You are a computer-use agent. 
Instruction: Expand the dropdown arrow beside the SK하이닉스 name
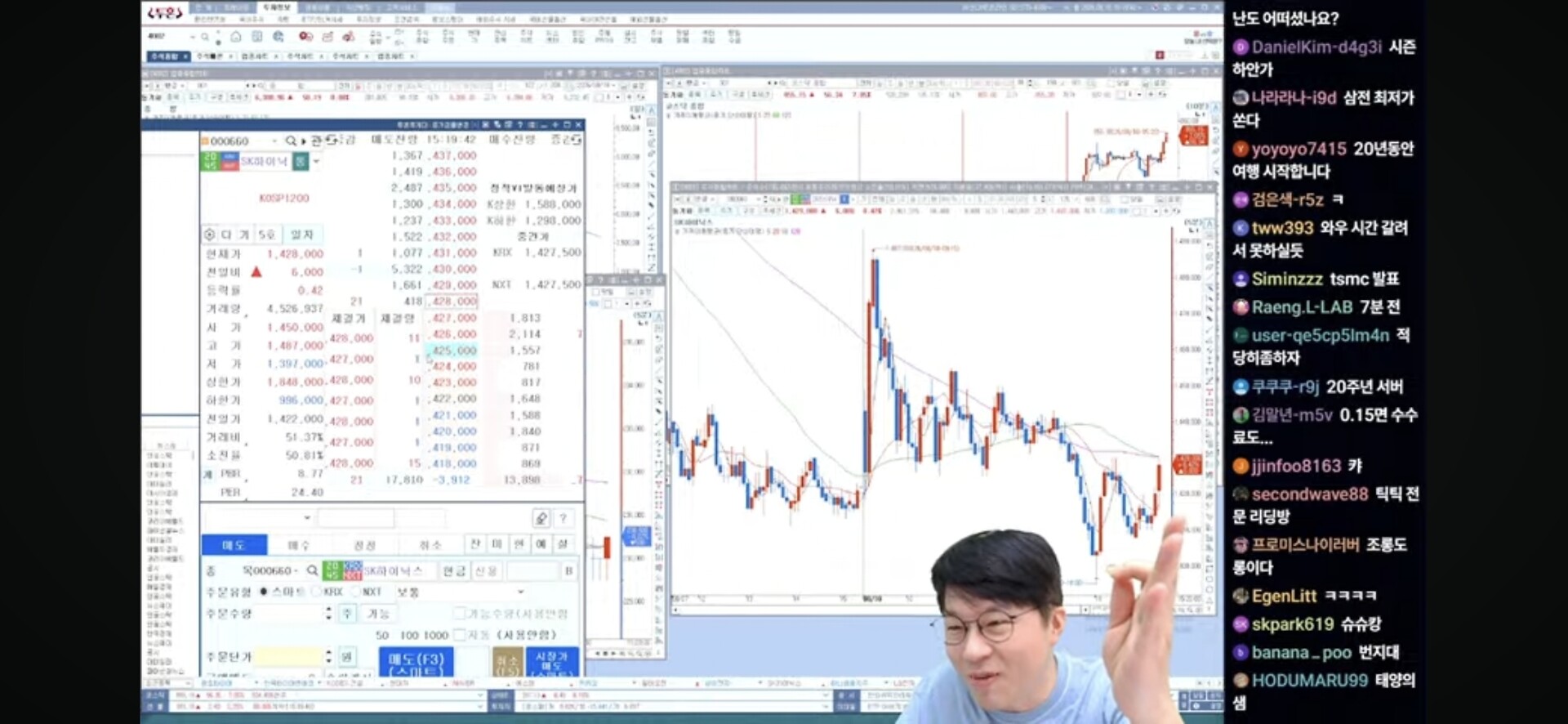coord(316,161)
